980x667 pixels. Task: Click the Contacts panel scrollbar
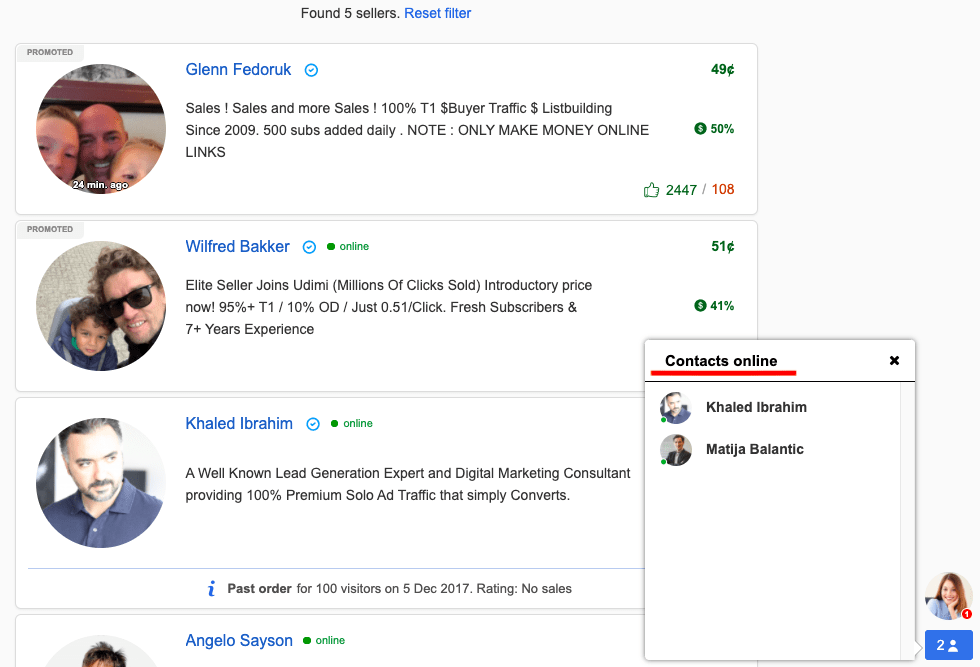[x=907, y=520]
